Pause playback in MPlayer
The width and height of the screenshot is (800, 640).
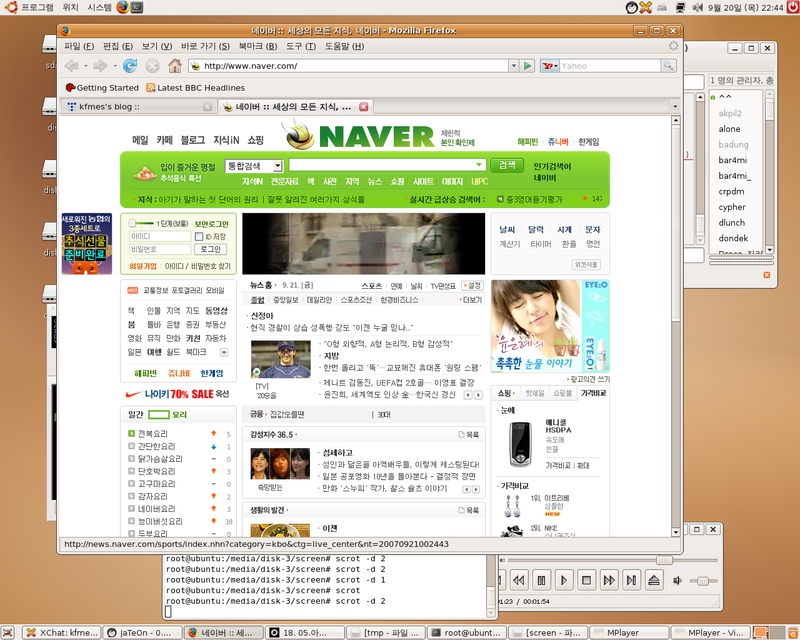point(541,580)
